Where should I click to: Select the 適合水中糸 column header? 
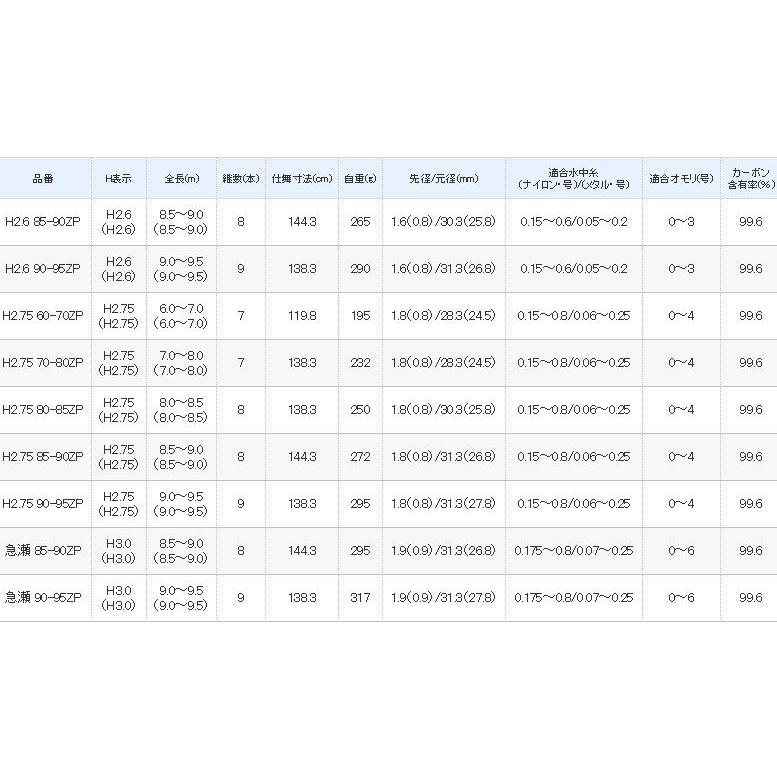[573, 178]
